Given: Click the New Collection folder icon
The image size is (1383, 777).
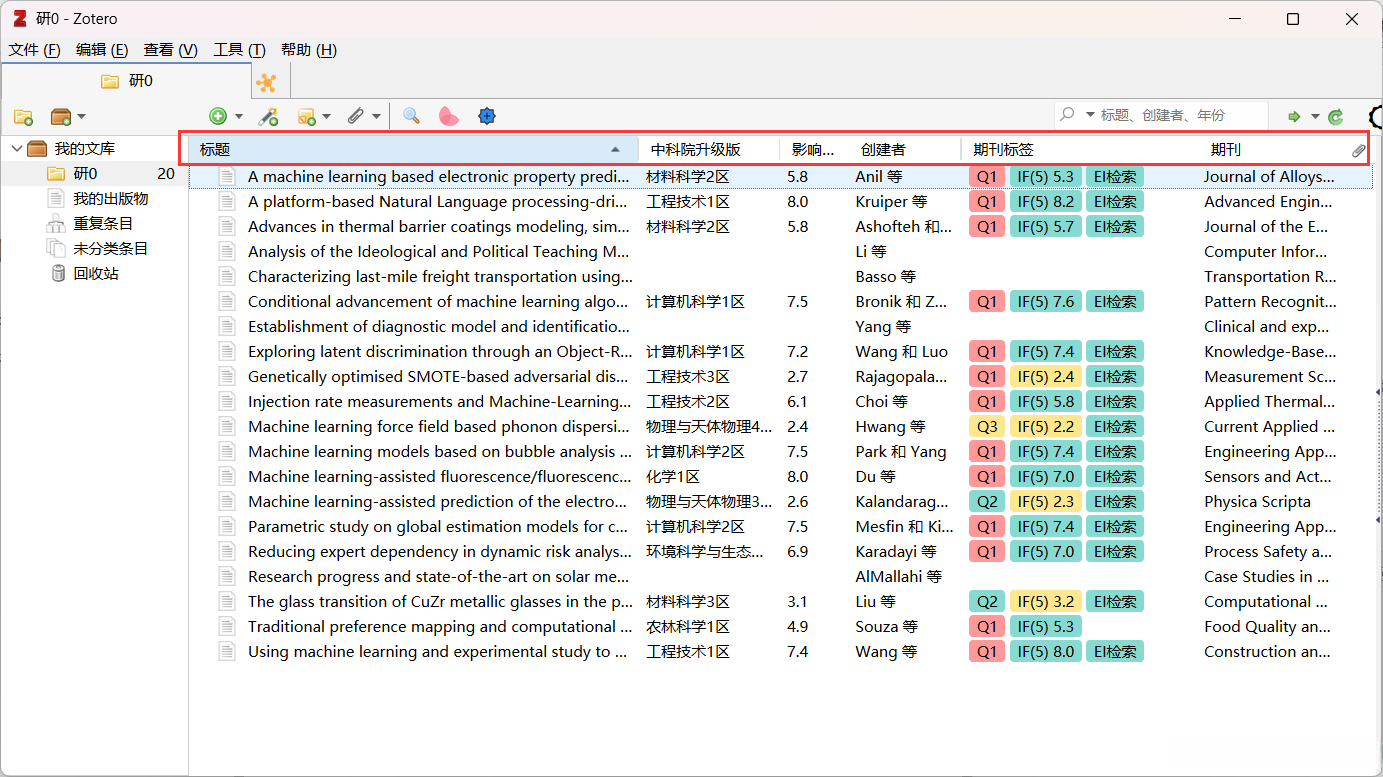Looking at the screenshot, I should (x=23, y=117).
